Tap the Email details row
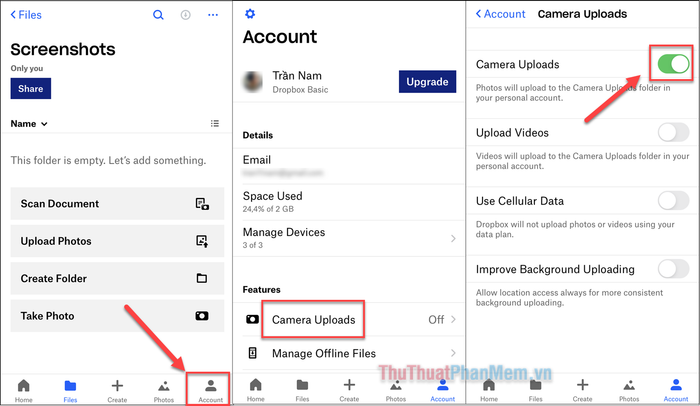700x406 pixels. (349, 166)
